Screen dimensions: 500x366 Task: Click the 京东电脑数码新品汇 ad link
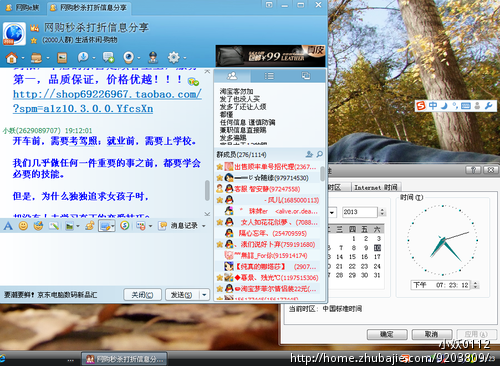coord(67,295)
